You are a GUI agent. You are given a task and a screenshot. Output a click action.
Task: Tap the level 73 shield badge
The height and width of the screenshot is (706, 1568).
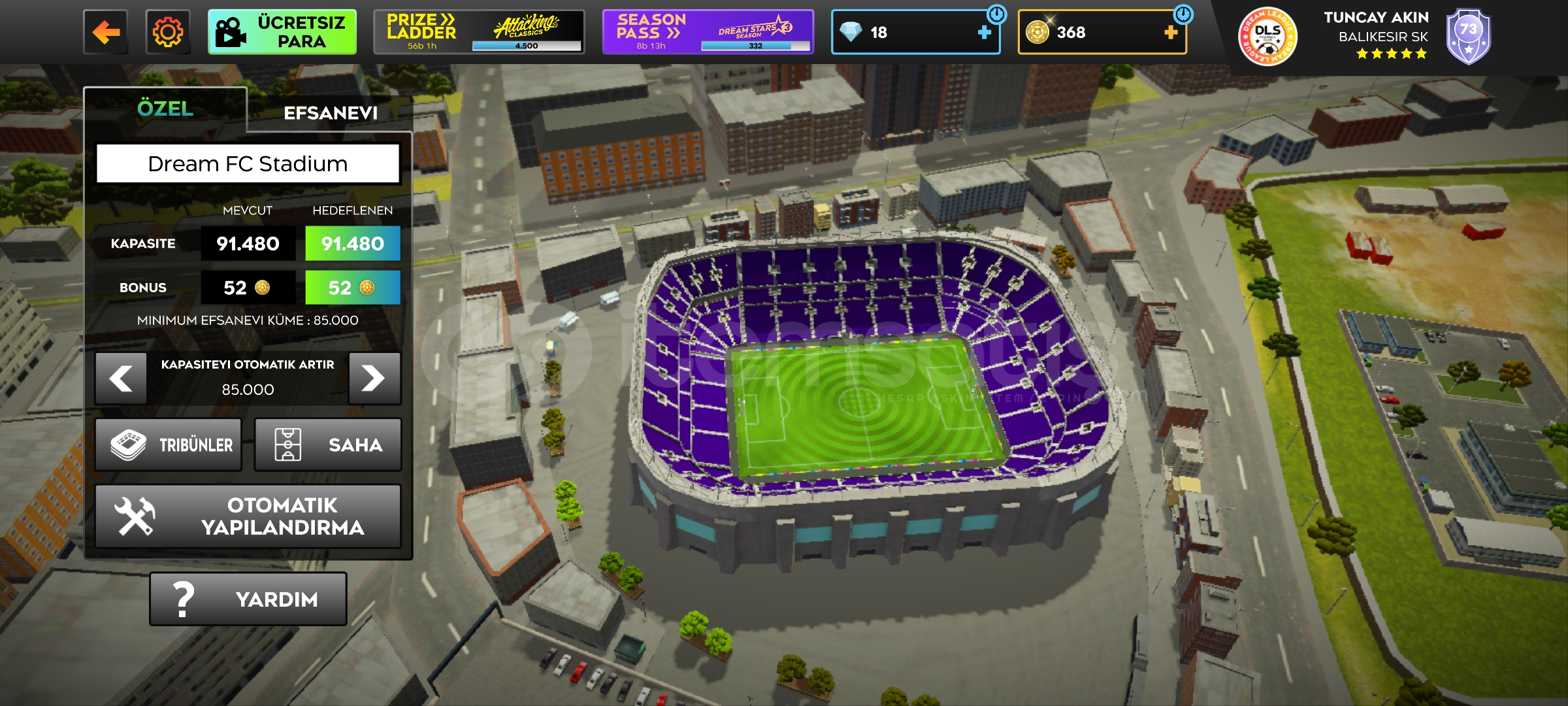coord(1468,37)
